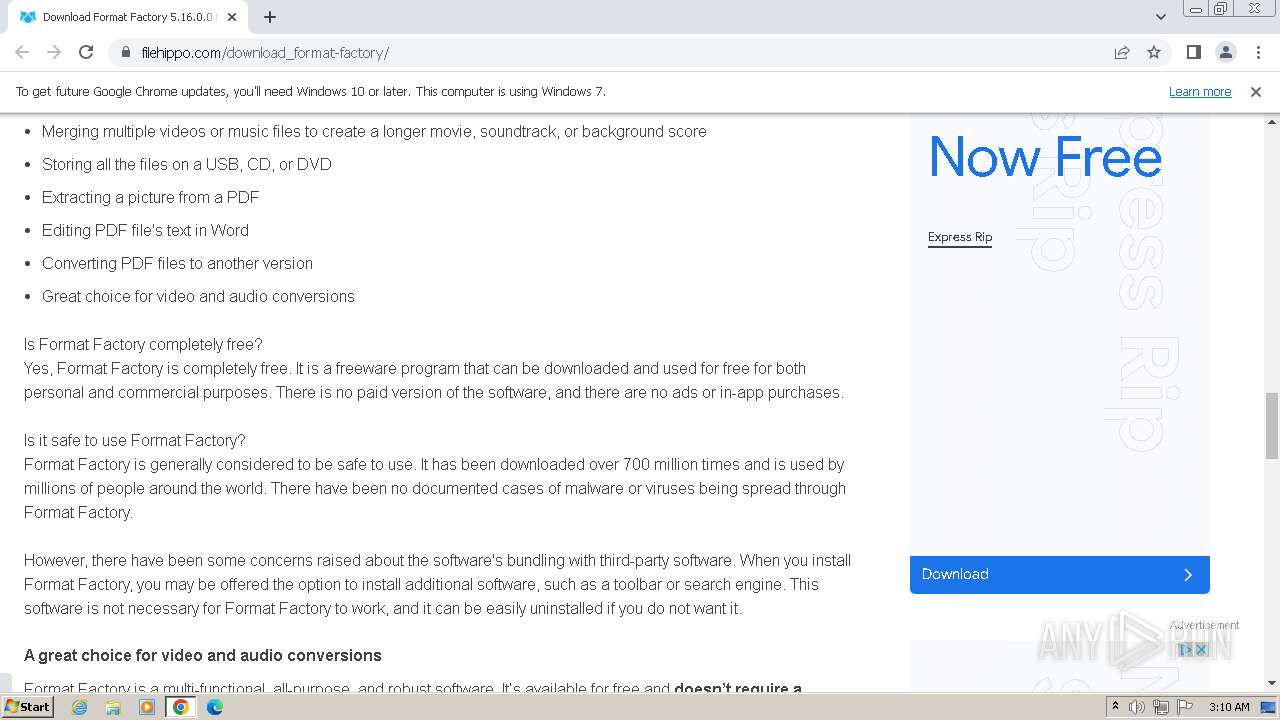Viewport: 1280px width, 720px height.
Task: Go forward to the next page
Action: [x=54, y=52]
